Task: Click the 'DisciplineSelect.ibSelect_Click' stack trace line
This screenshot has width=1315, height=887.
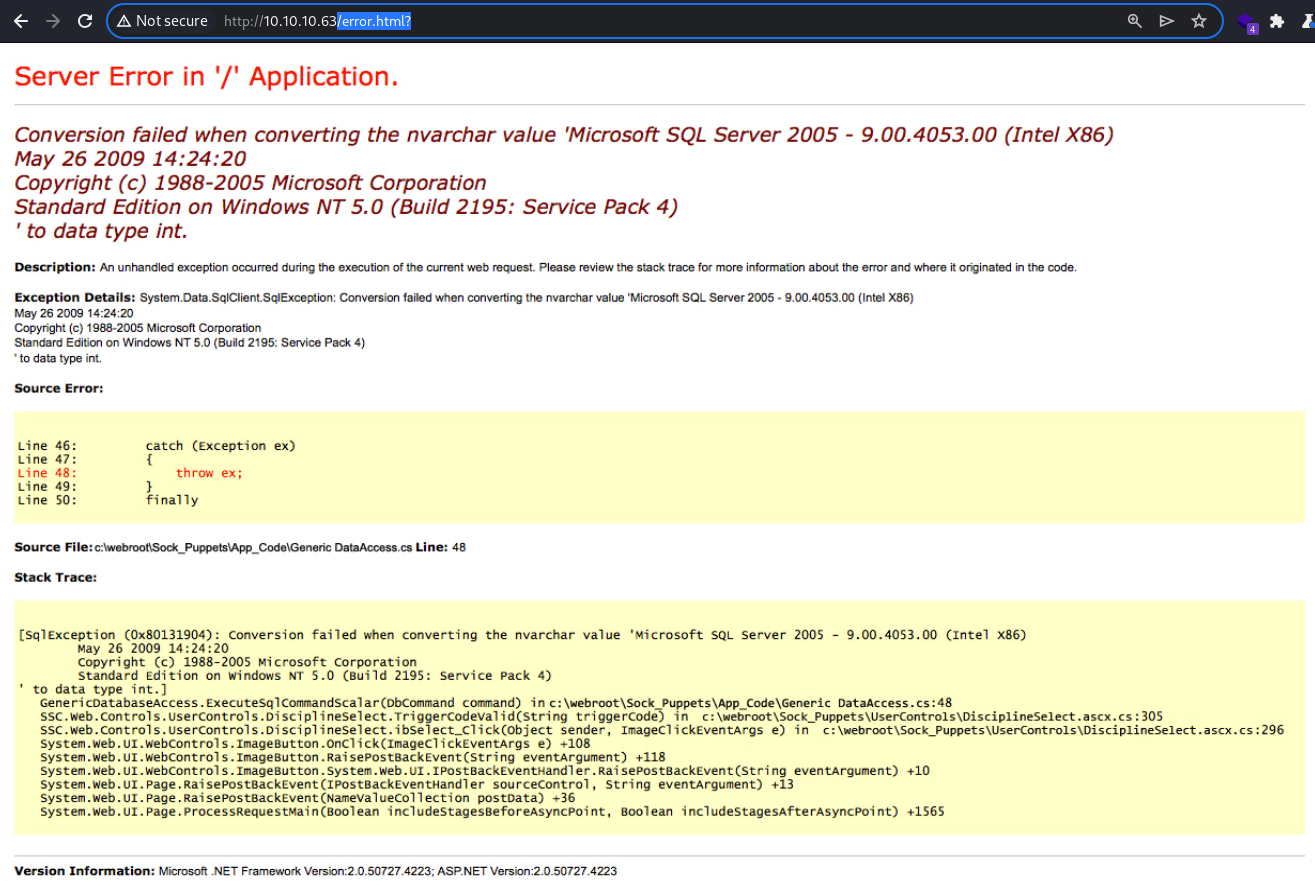Action: [662, 730]
